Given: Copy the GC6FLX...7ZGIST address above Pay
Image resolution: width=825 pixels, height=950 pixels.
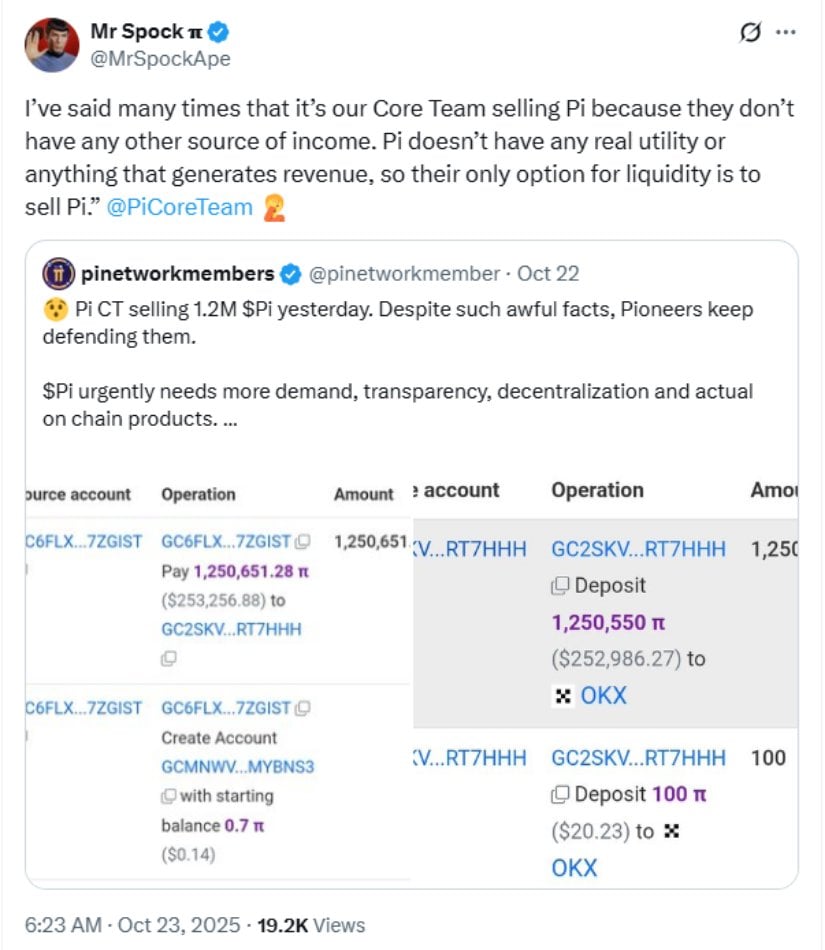Looking at the screenshot, I should pyautogui.click(x=304, y=542).
